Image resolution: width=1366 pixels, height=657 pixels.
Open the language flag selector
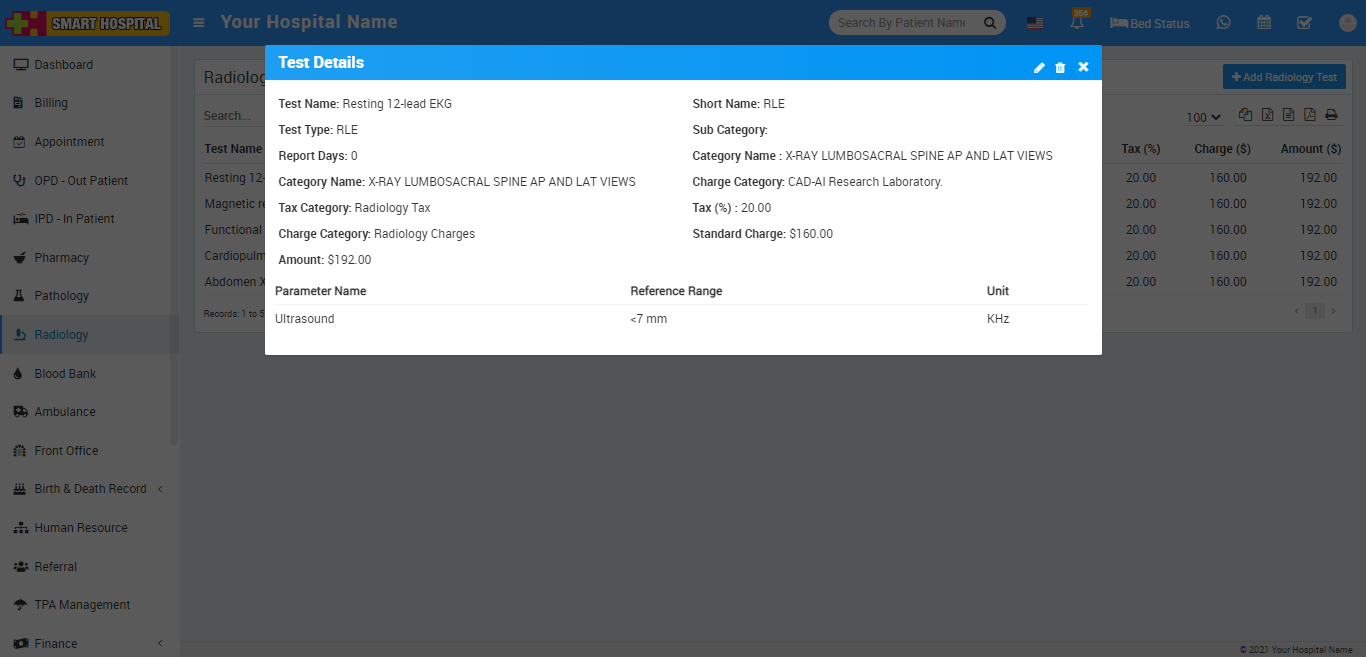point(1035,23)
